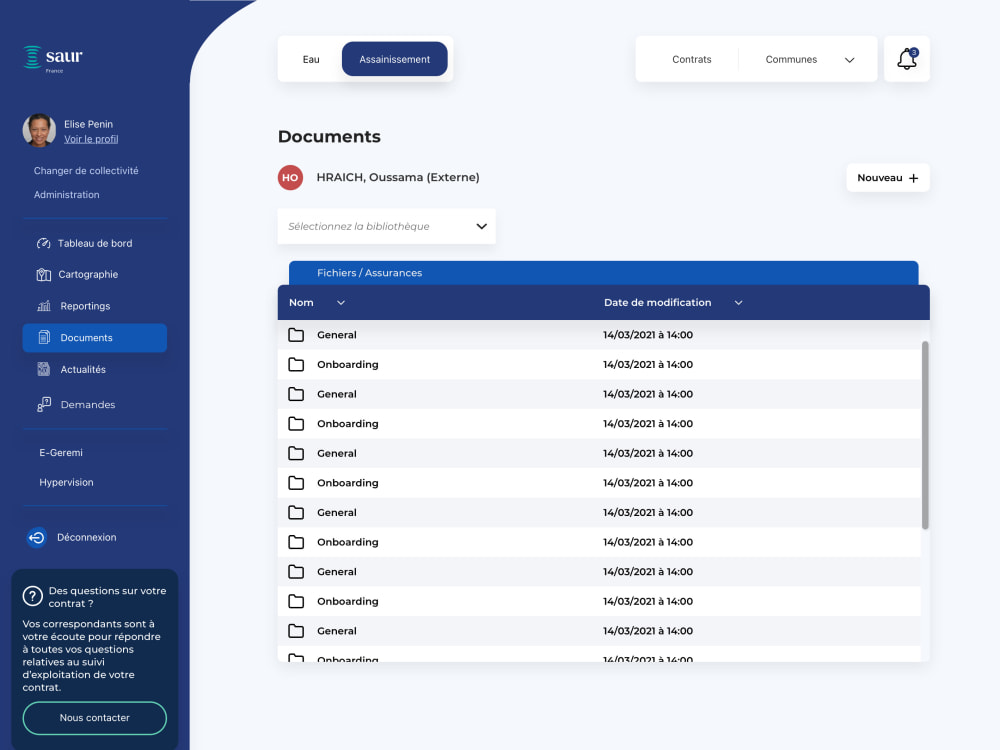Open Demandes via its request icon

[44, 404]
